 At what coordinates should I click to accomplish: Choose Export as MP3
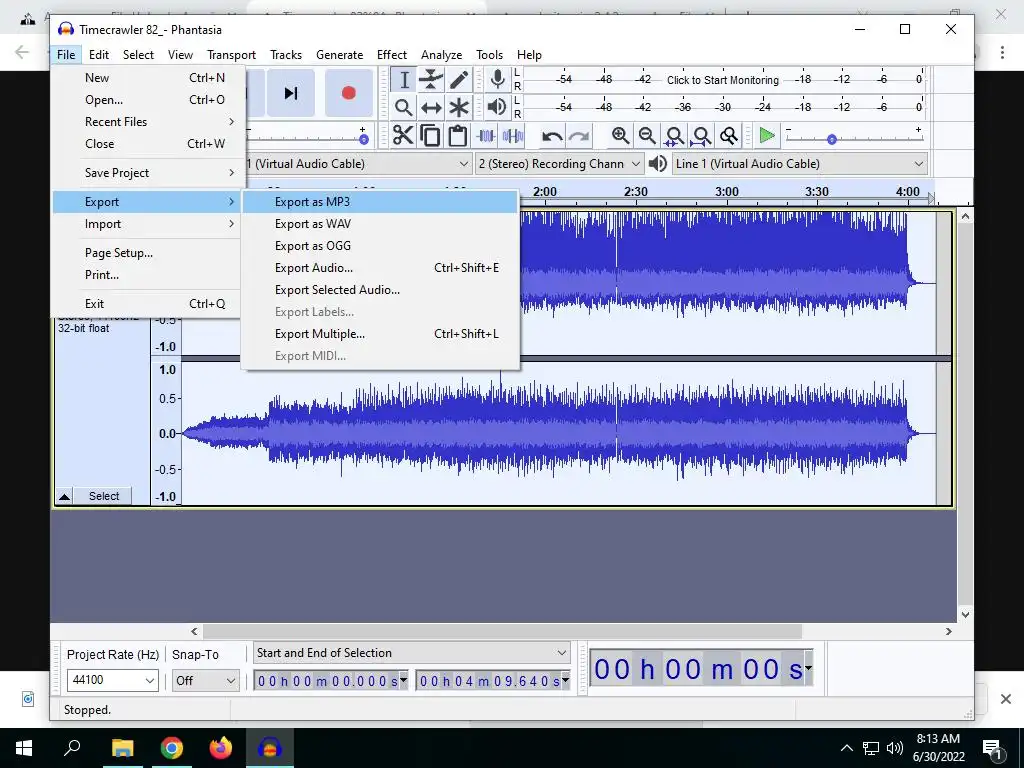click(381, 202)
